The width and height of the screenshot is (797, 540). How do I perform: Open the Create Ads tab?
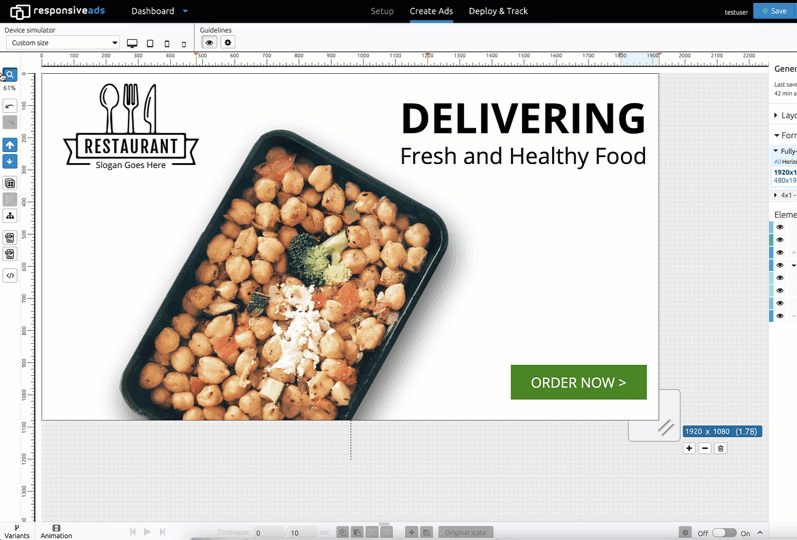click(431, 11)
